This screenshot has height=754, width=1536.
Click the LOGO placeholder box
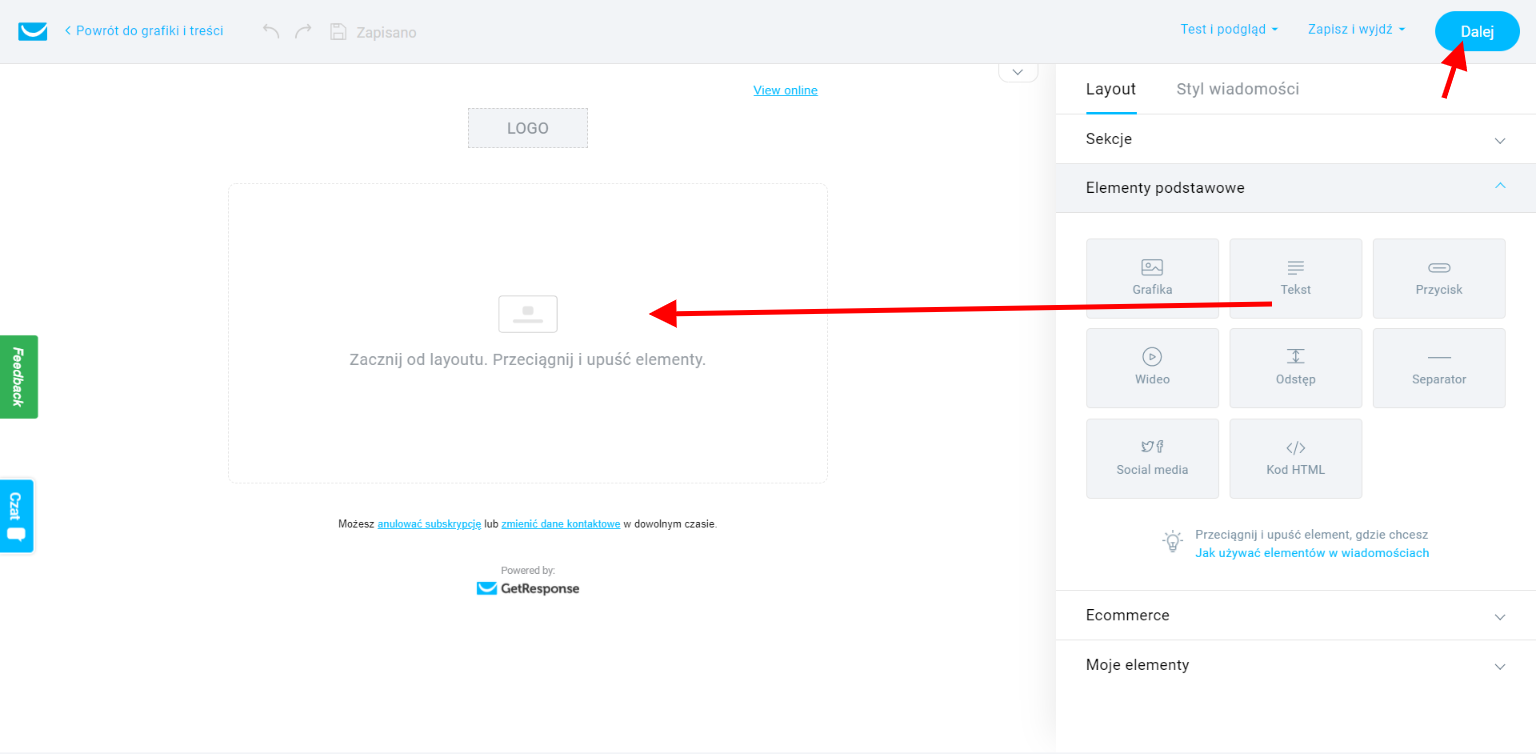527,128
